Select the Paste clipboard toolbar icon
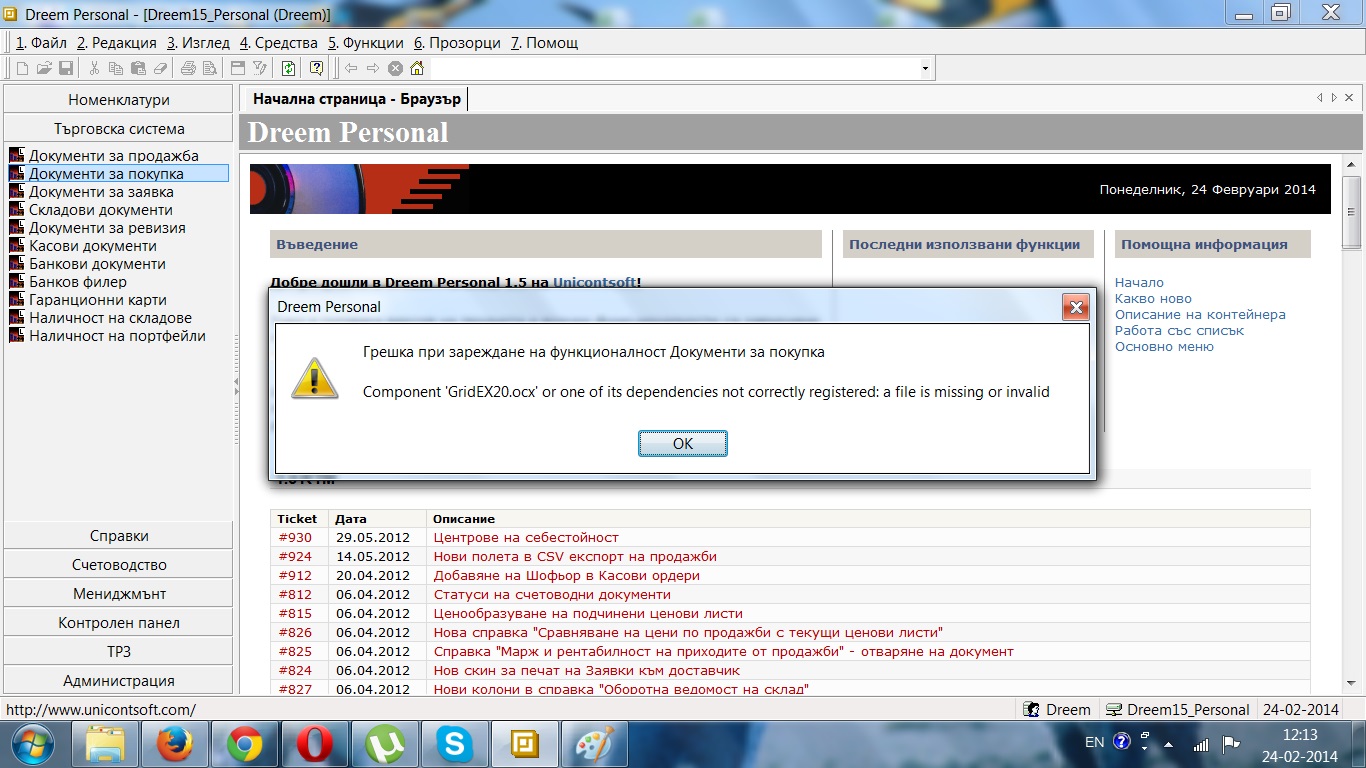 point(138,68)
